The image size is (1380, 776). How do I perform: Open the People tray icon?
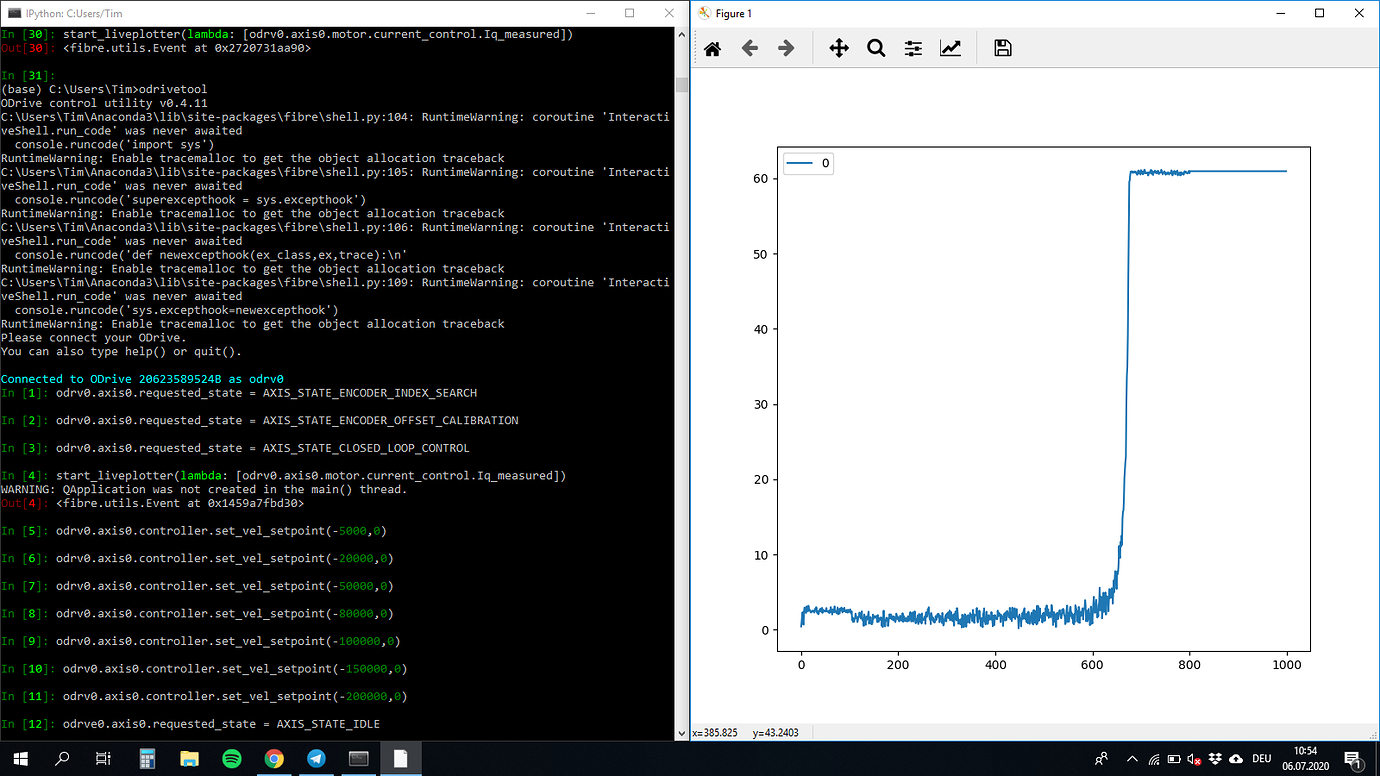(1101, 759)
